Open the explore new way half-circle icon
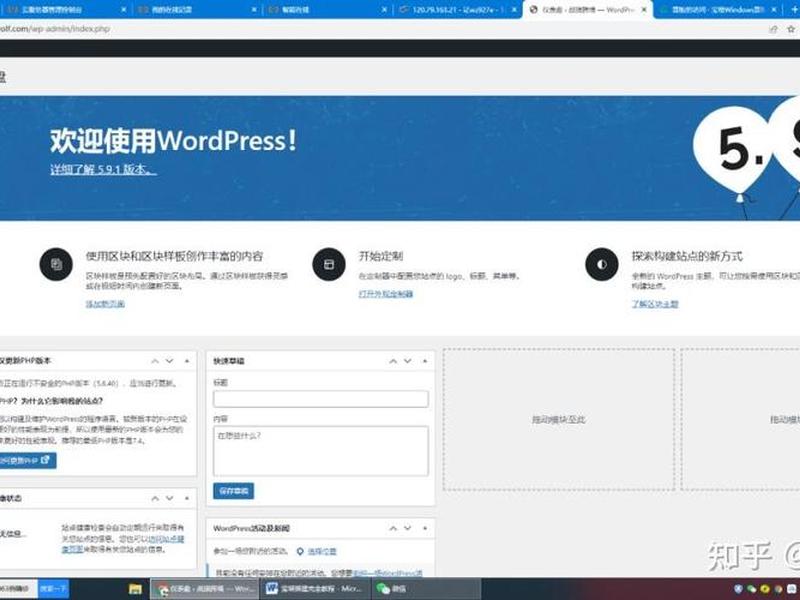 tap(602, 264)
